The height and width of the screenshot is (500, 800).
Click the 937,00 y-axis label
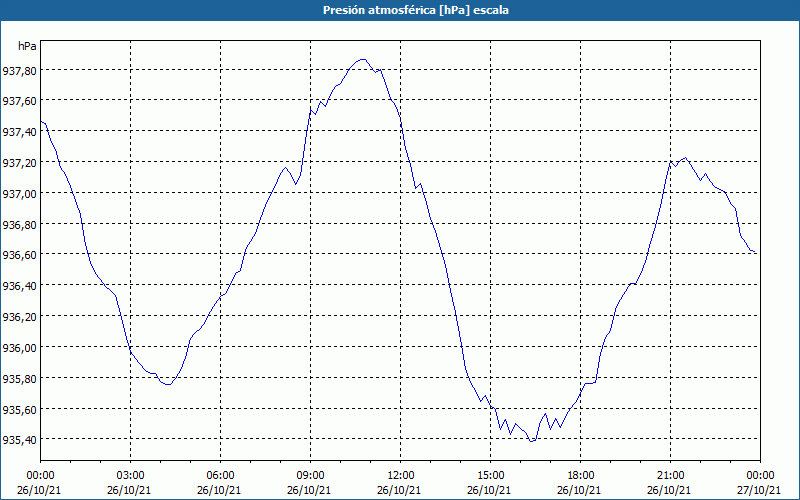19,194
